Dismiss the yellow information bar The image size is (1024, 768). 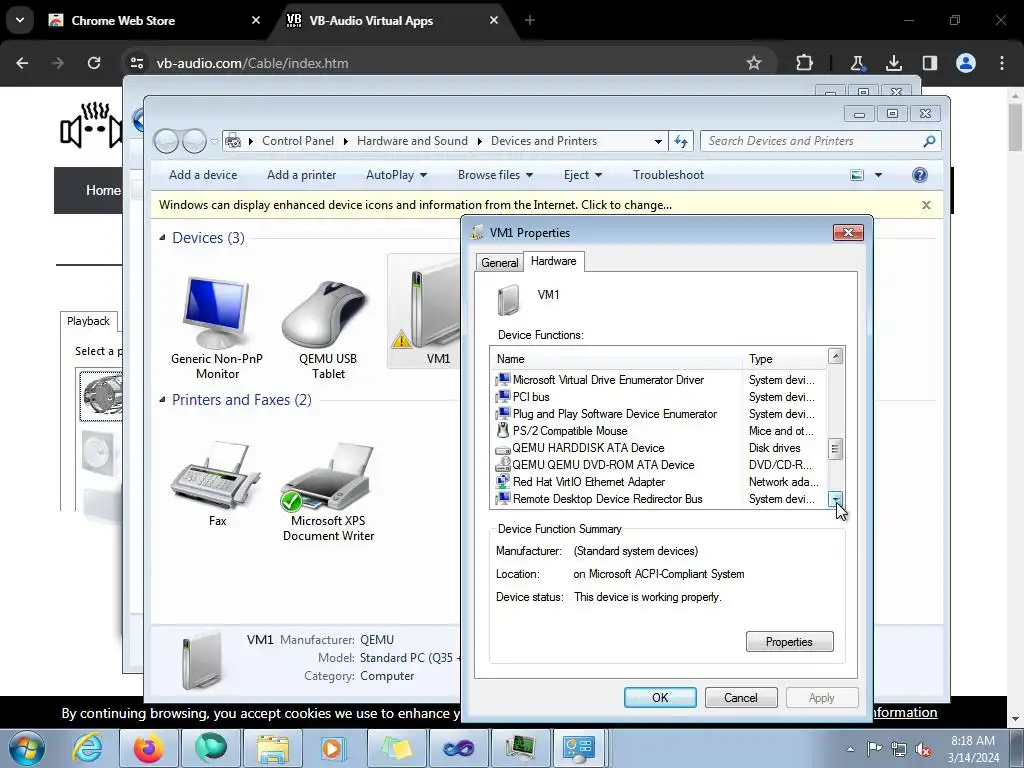coord(926,205)
